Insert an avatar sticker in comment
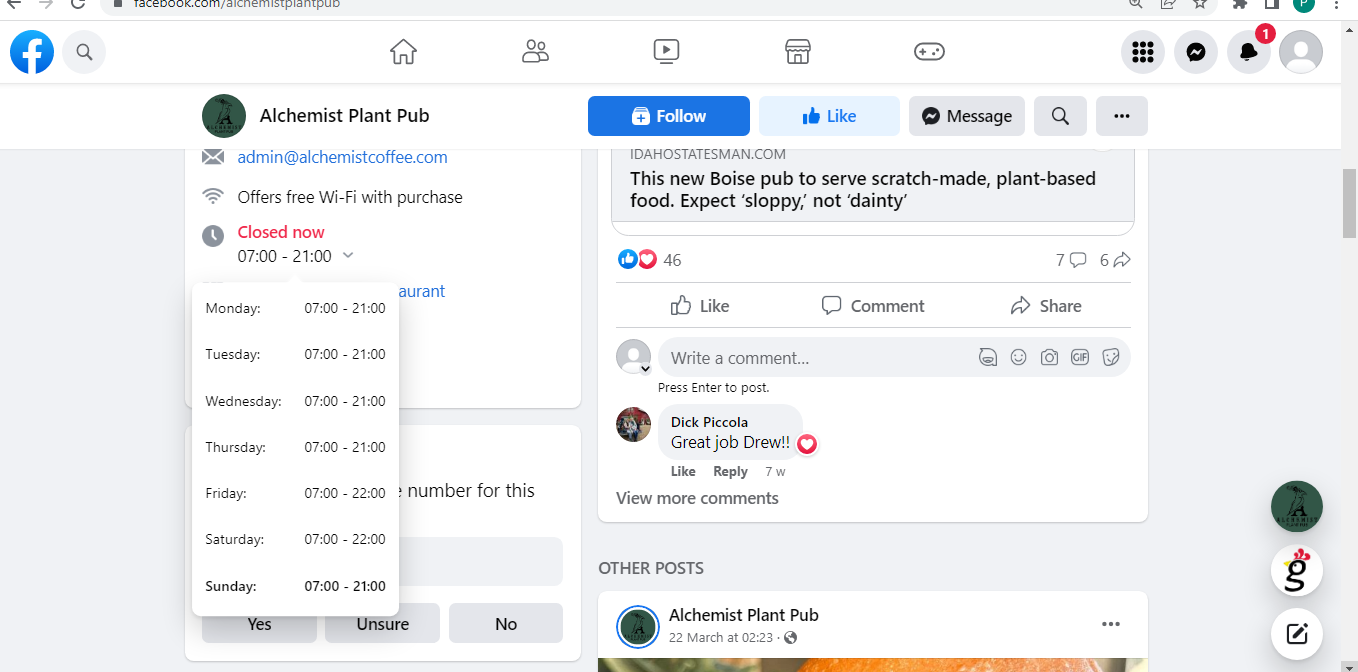 pyautogui.click(x=988, y=358)
